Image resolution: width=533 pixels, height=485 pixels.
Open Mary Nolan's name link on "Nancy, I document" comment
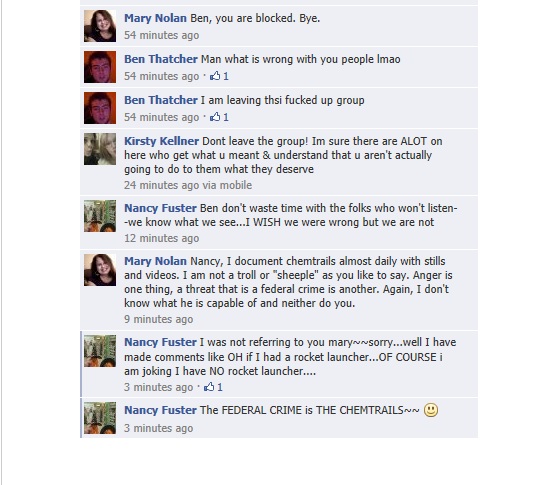tap(155, 261)
